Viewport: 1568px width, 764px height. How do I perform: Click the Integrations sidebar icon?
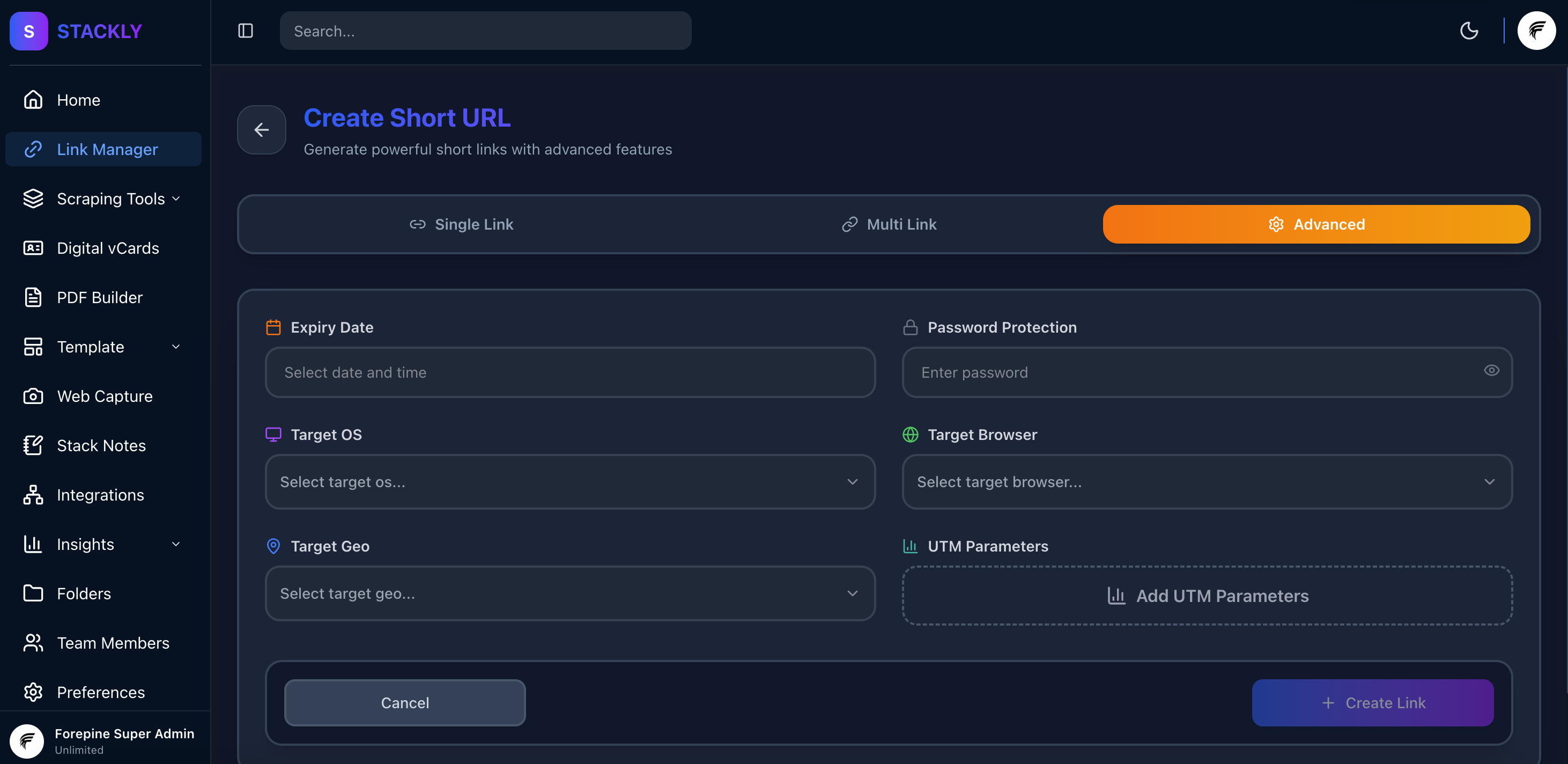[33, 495]
